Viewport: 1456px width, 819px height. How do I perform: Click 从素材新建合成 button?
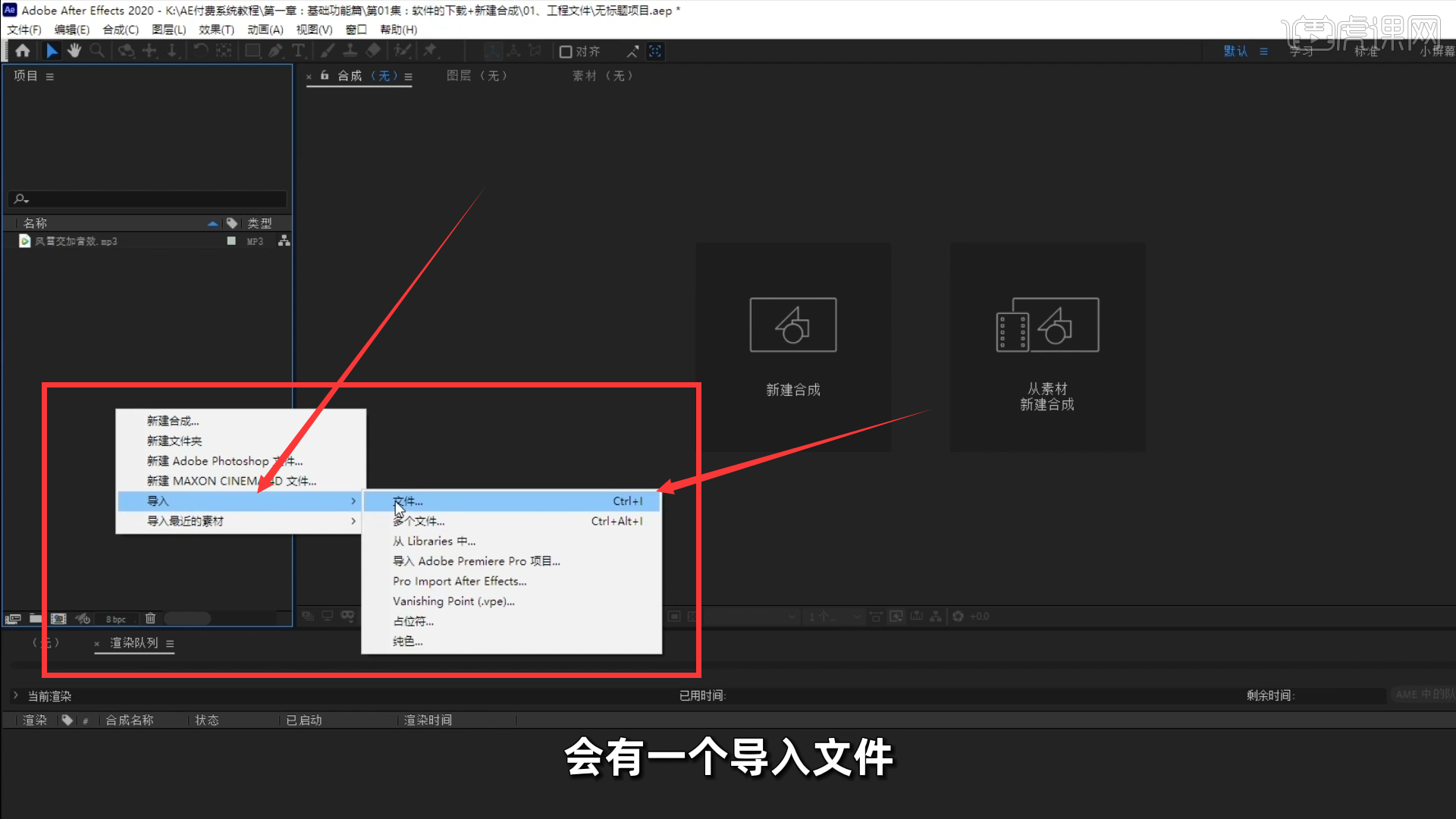(1046, 349)
